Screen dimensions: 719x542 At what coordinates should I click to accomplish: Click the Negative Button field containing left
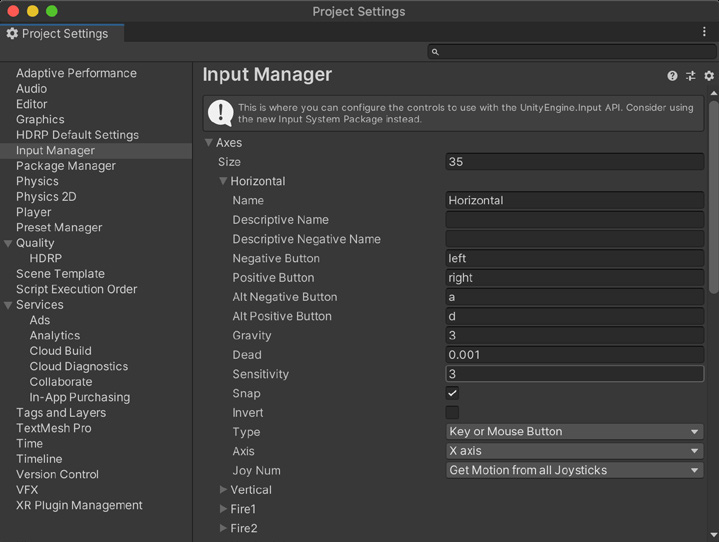(x=575, y=258)
